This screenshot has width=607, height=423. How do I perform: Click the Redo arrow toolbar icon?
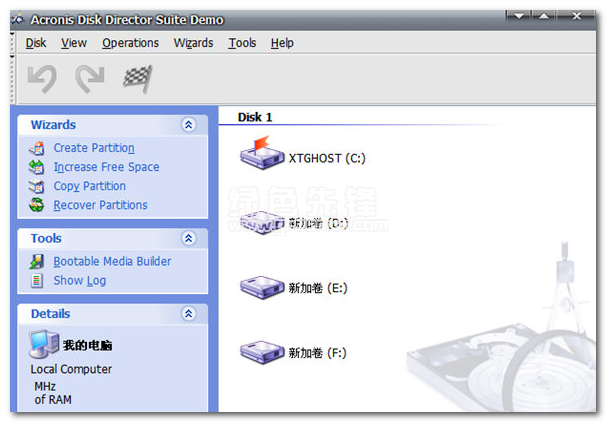pos(90,79)
